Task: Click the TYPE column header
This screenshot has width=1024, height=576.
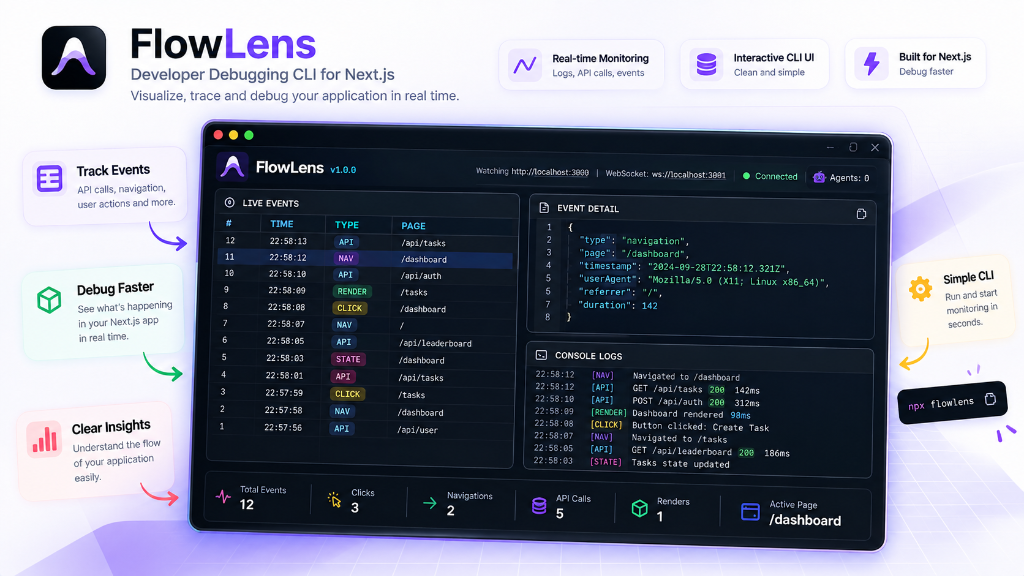Action: (347, 225)
